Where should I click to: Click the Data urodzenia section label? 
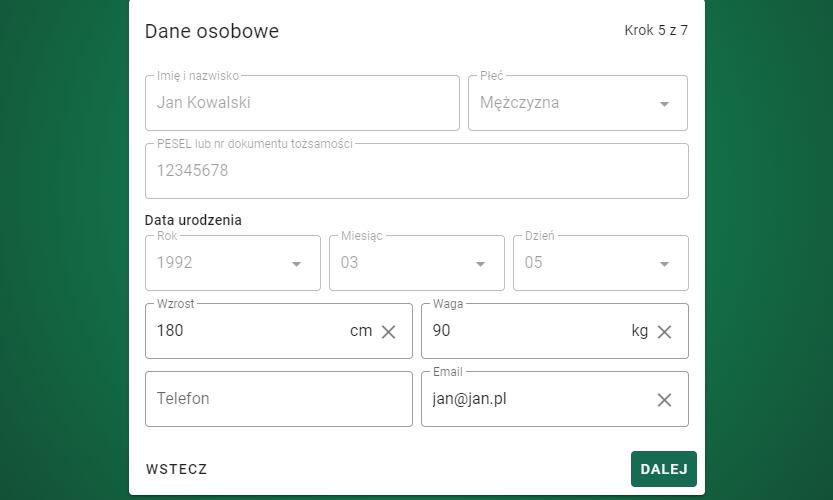[x=194, y=220]
